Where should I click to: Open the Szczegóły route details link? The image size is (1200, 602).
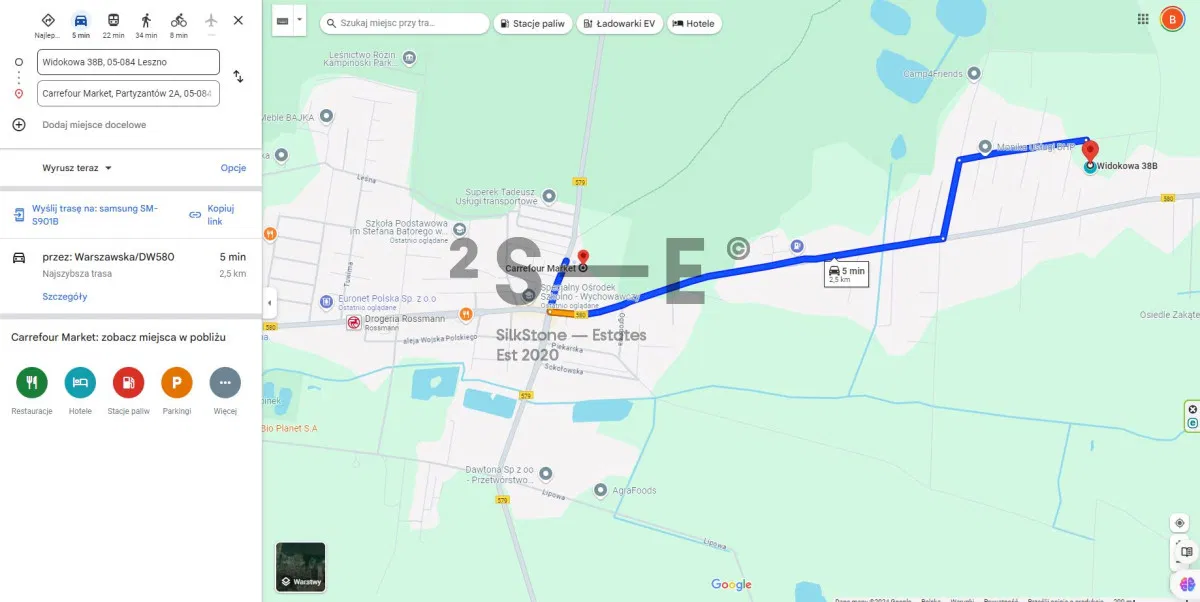65,297
